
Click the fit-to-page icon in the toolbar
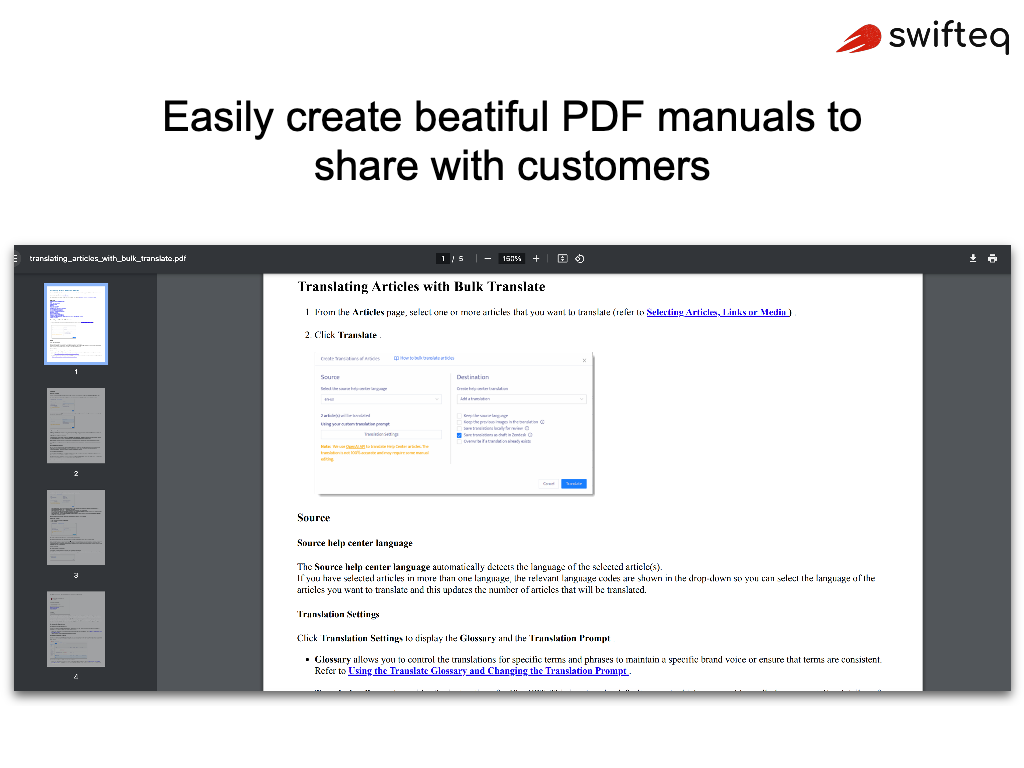tap(562, 258)
